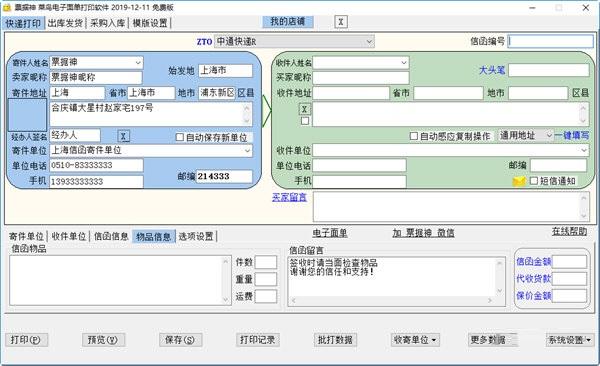Open the 中通快递 courier dropdown
Viewport: 600px width, 366px height.
tap(294, 41)
